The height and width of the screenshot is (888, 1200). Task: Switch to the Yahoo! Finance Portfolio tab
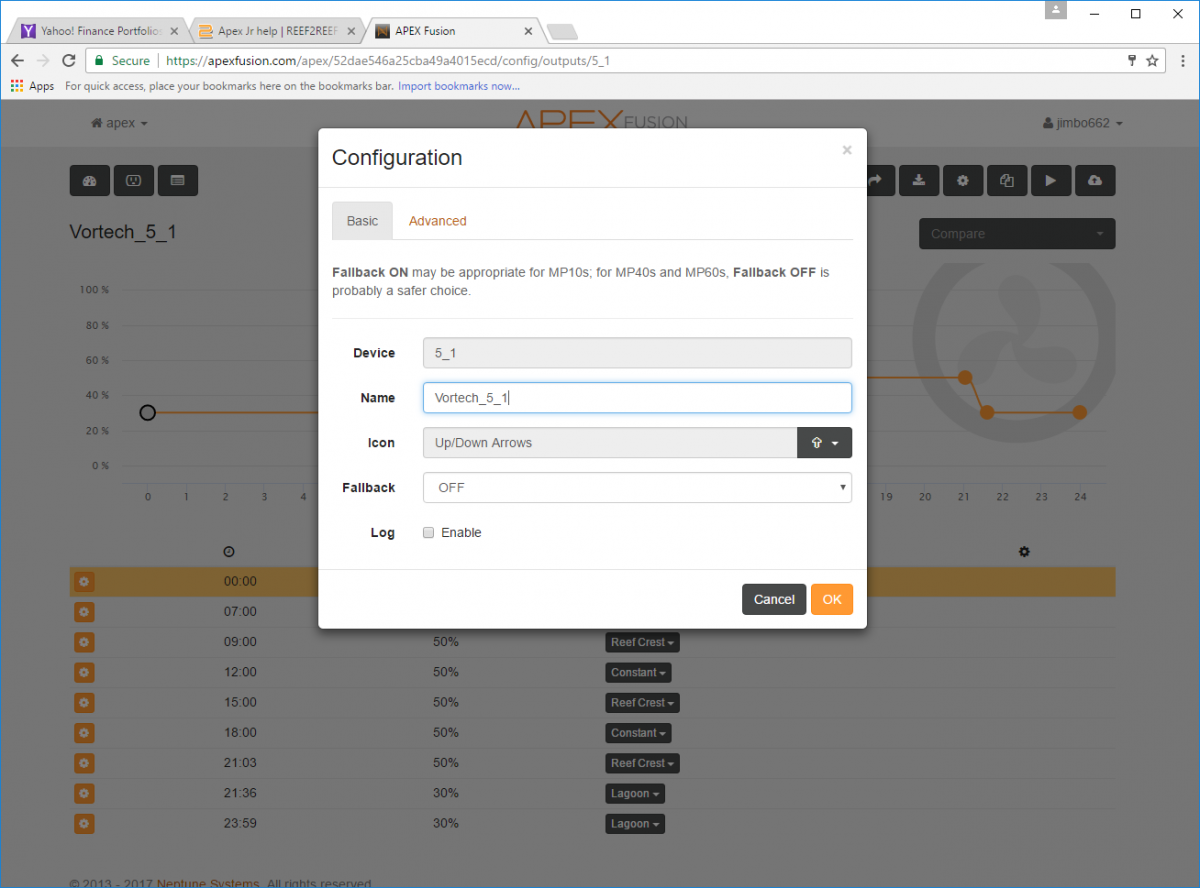coord(98,31)
